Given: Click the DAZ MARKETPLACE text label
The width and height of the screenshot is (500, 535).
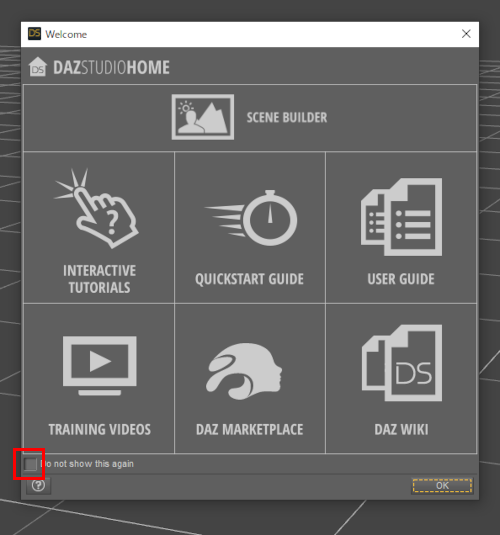Looking at the screenshot, I should [x=249, y=430].
